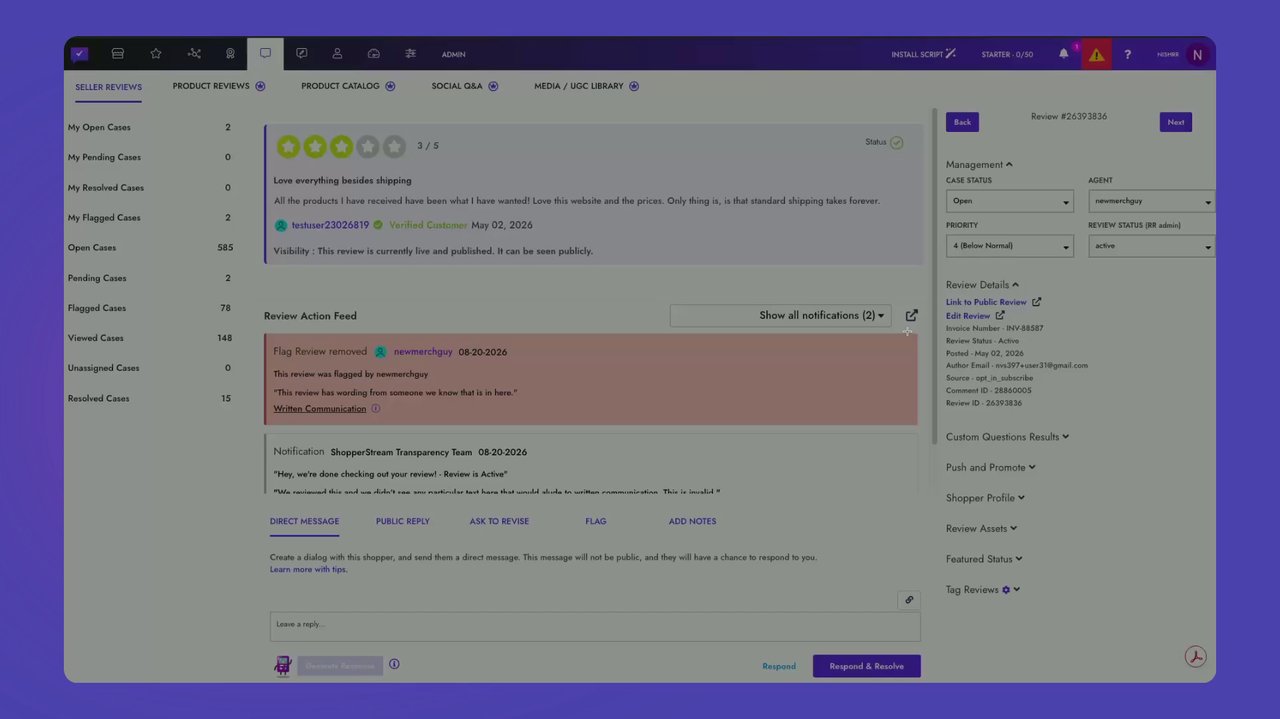Viewport: 1280px width, 719px height.
Task: Open the Case Status dropdown
Action: [x=1010, y=201]
